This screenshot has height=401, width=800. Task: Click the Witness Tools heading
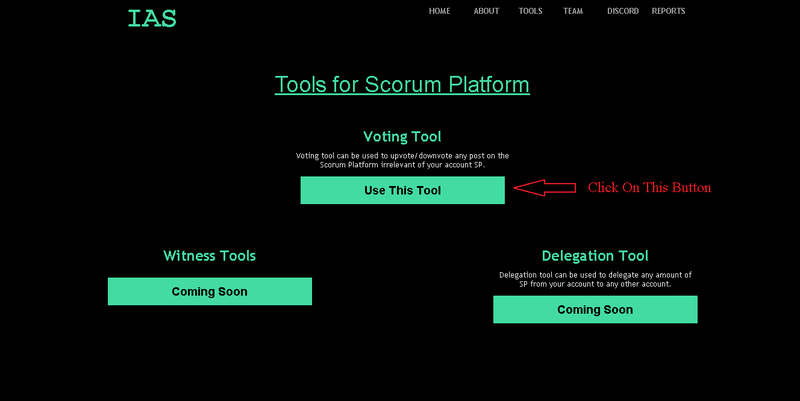tap(210, 256)
